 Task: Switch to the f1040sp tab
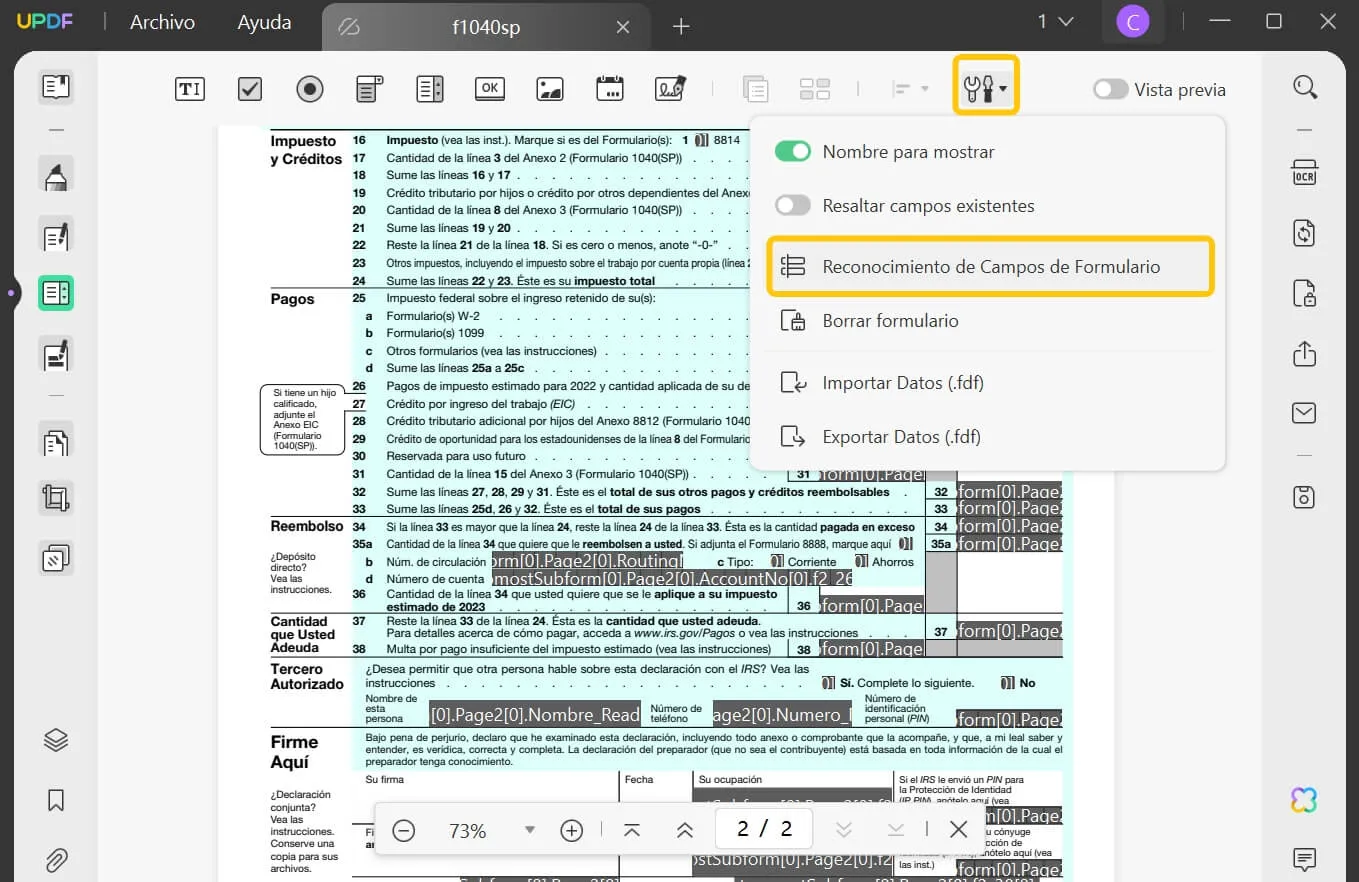tap(485, 27)
